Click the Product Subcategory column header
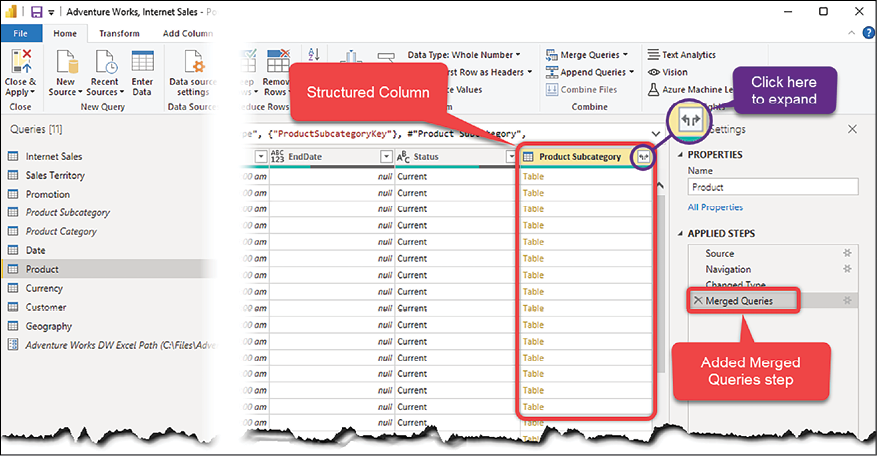 579,157
